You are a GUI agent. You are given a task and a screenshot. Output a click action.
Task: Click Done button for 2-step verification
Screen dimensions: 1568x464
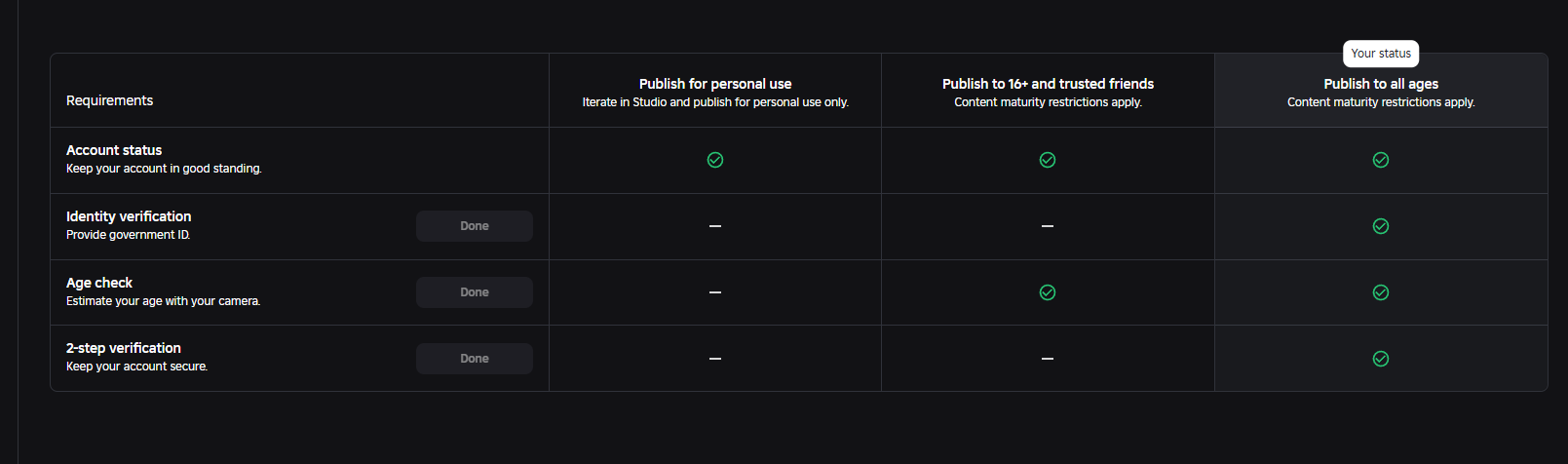pyautogui.click(x=475, y=359)
